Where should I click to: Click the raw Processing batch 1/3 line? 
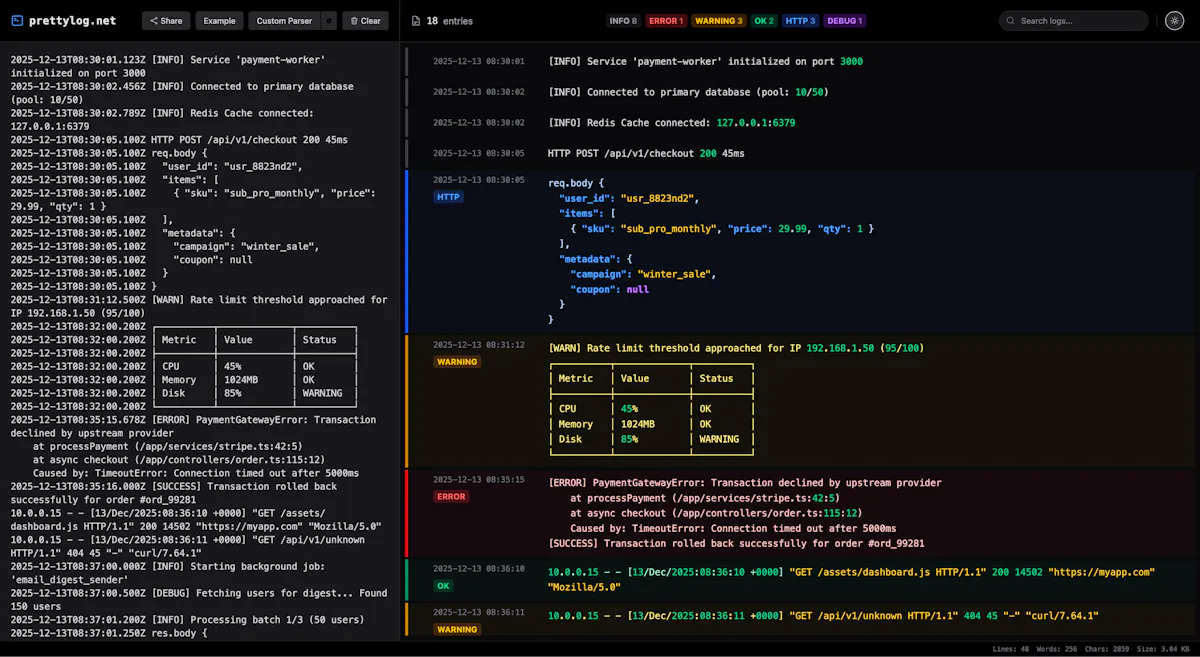click(188, 620)
